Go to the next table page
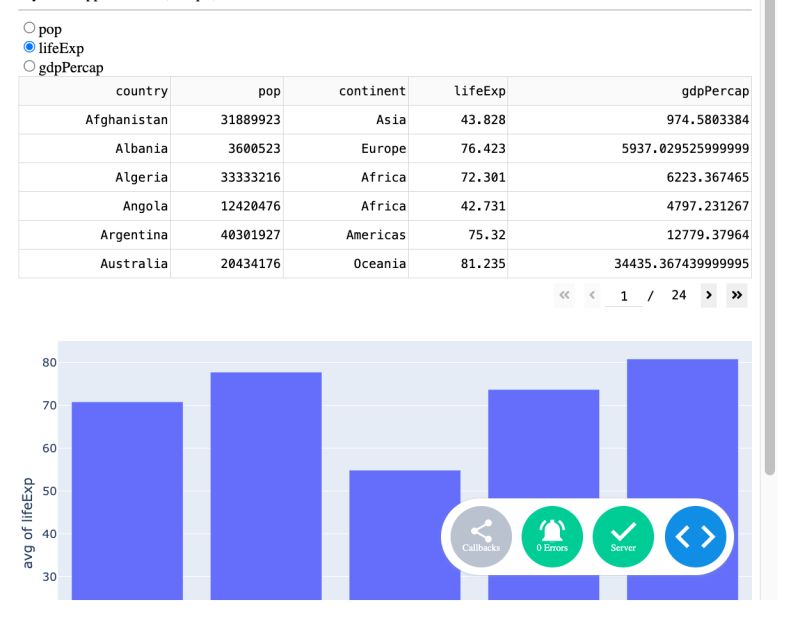 tap(709, 295)
